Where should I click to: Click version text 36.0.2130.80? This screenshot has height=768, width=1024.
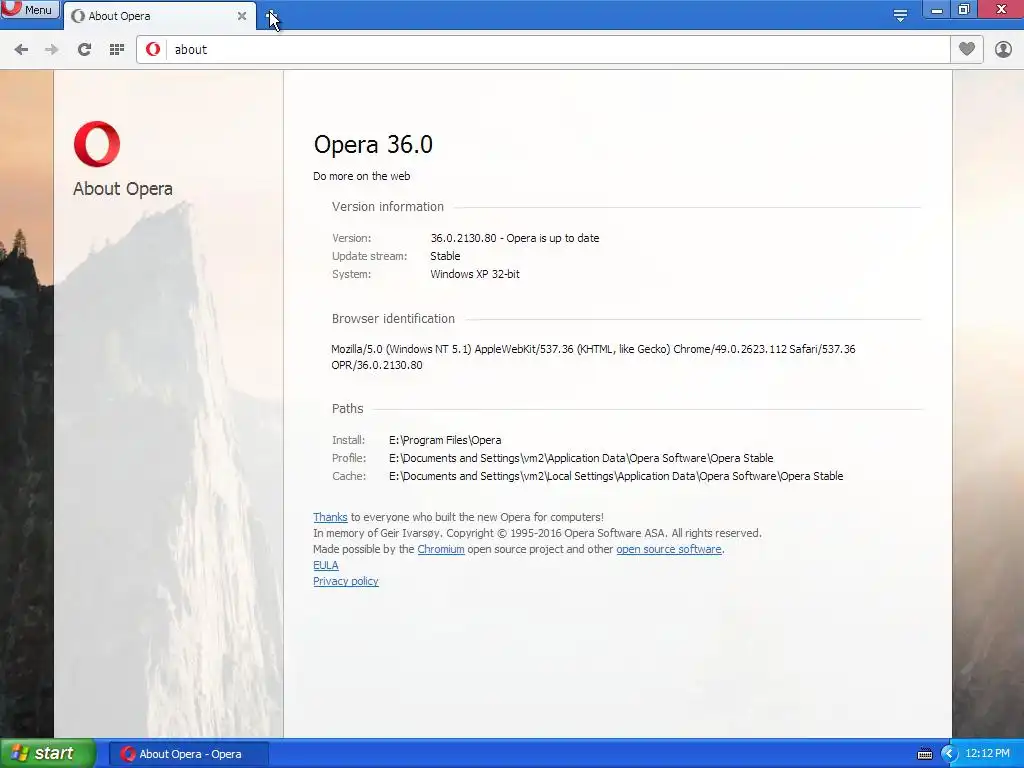click(463, 238)
